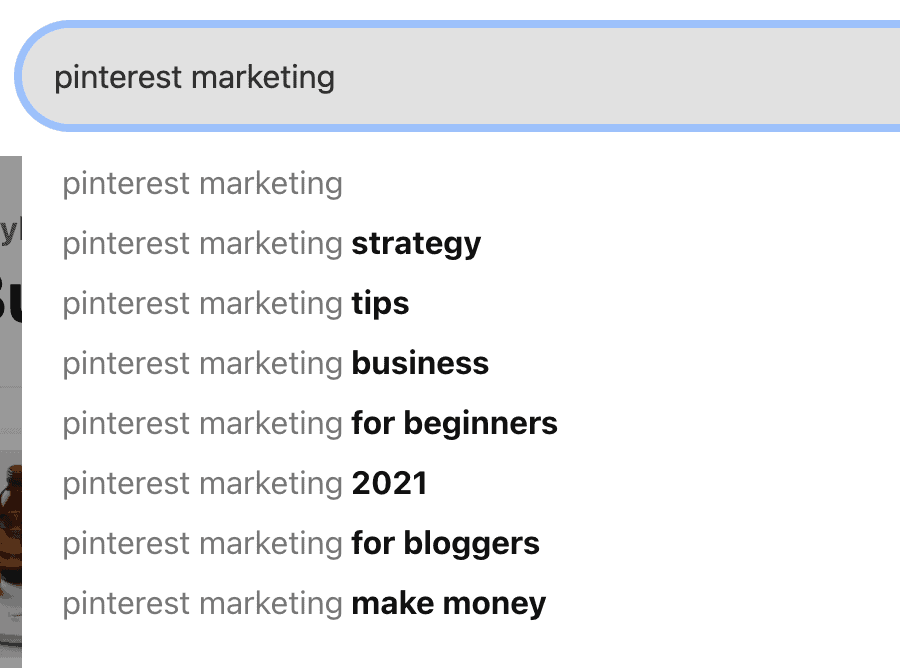Click the bold word 'tips'

coord(380,304)
